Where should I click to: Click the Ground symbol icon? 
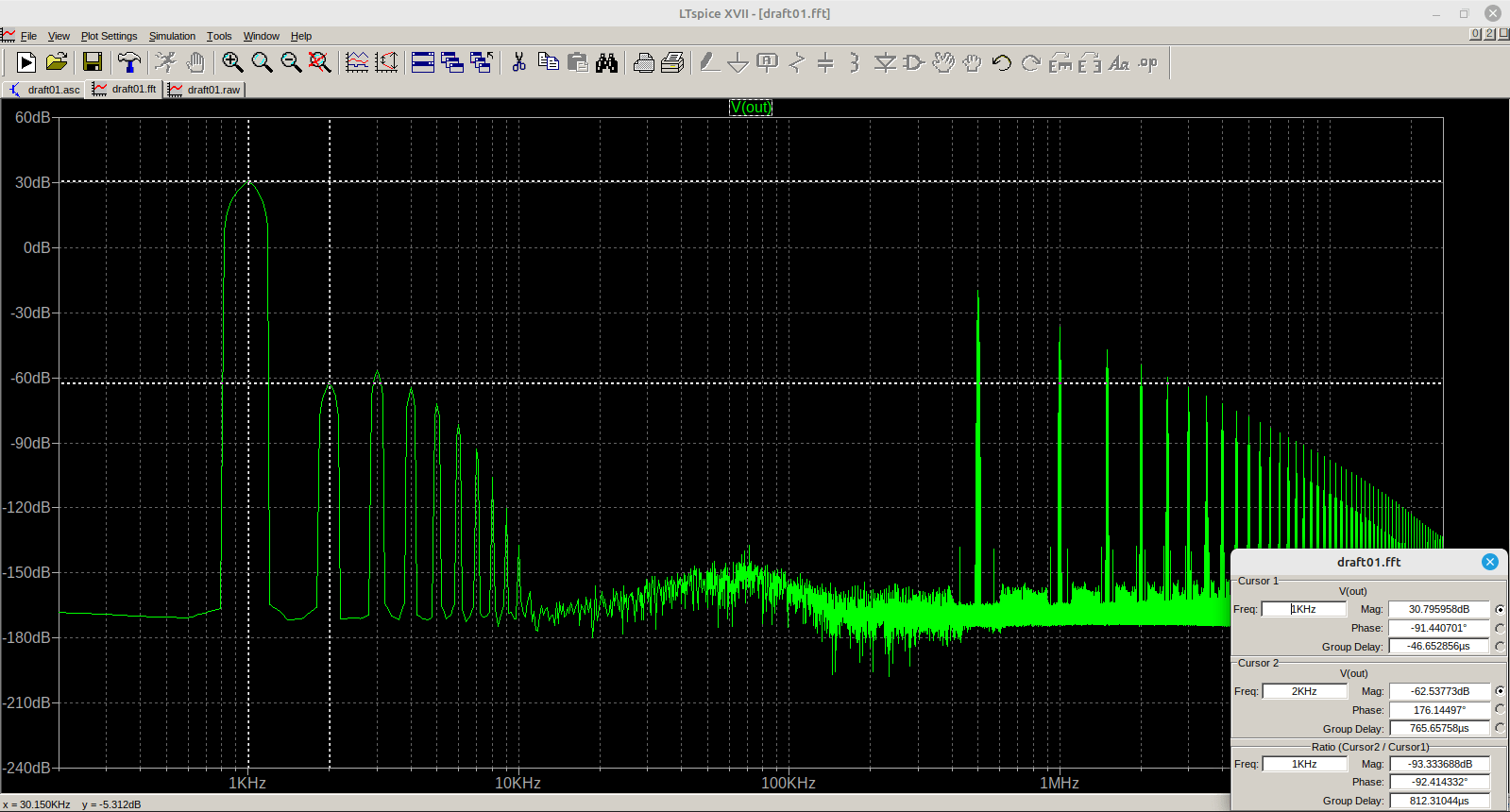point(738,62)
